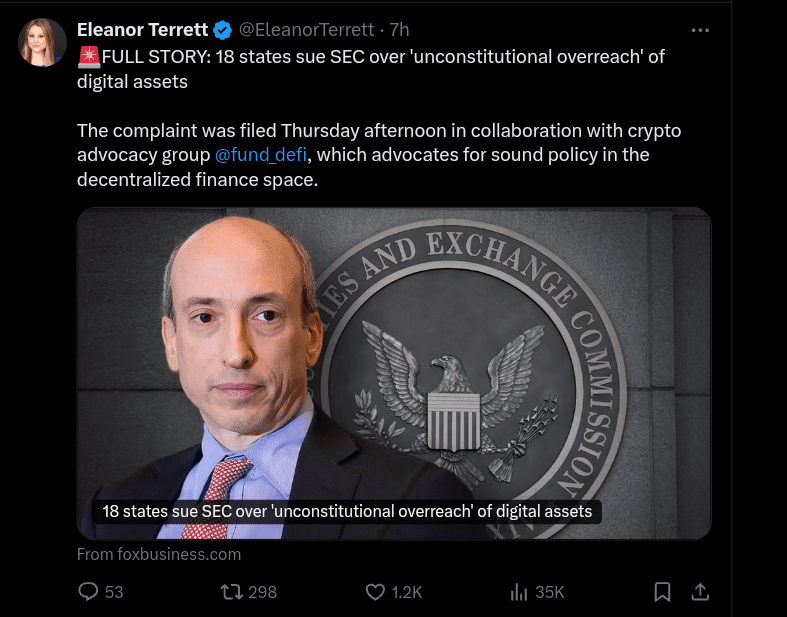Click the headline caption overlay on the image
787x617 pixels.
coord(347,511)
